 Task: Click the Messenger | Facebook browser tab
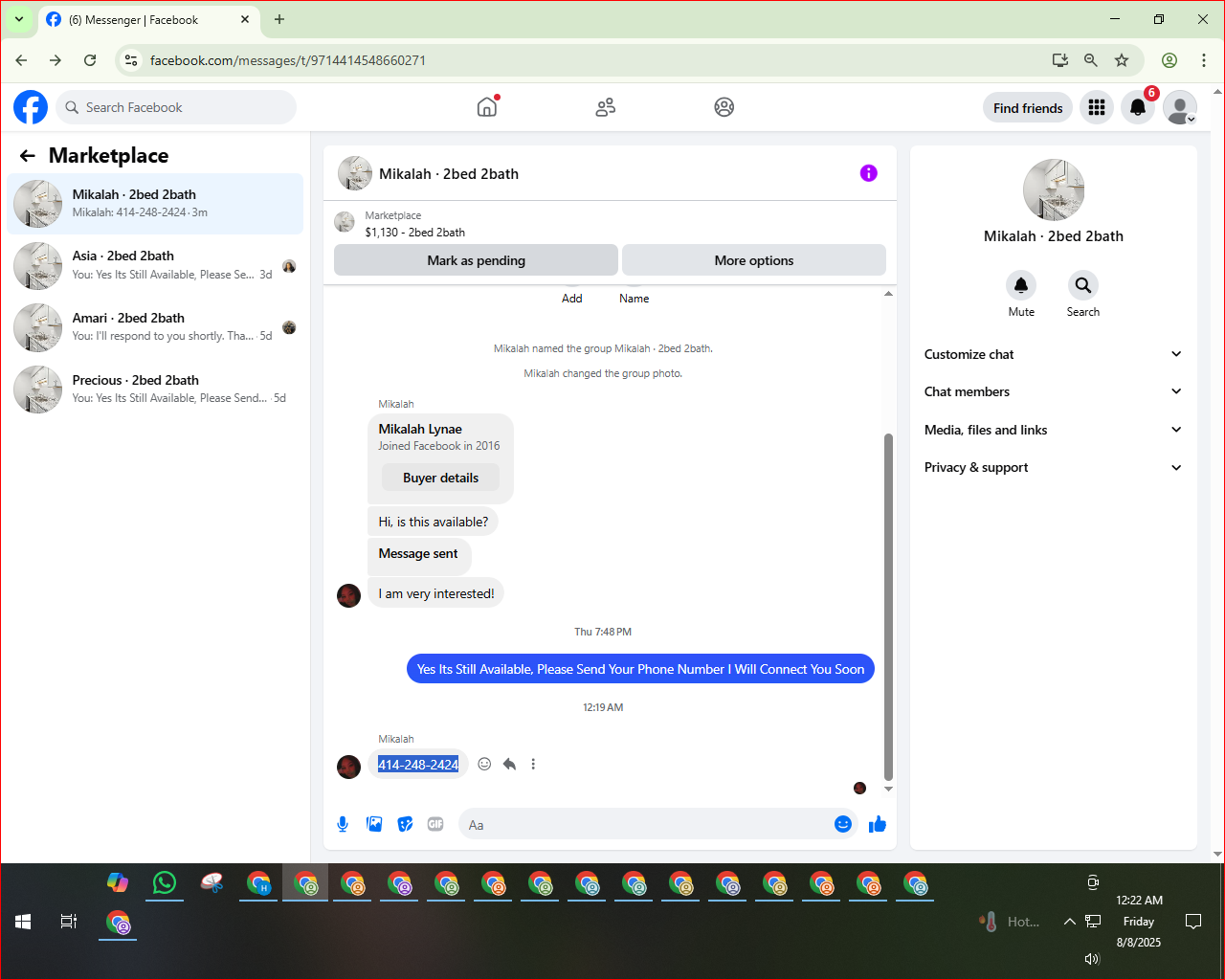click(148, 19)
